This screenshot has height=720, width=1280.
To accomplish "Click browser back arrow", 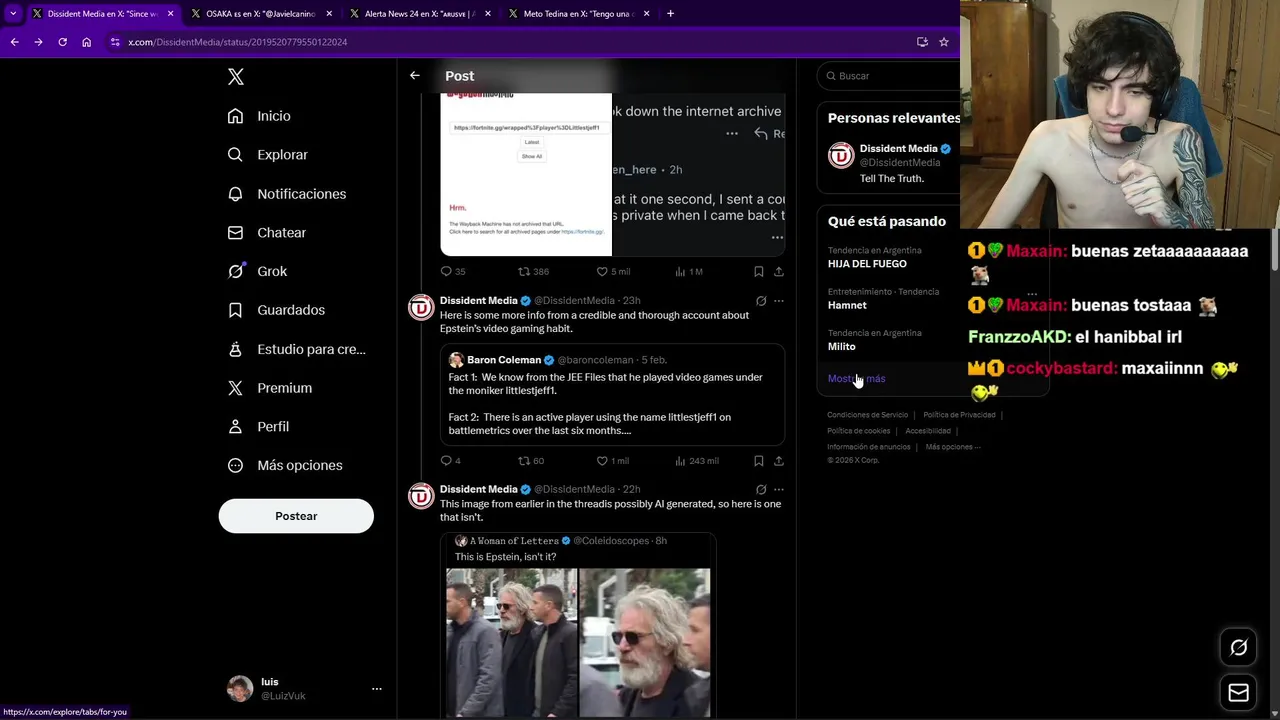I will point(14,42).
